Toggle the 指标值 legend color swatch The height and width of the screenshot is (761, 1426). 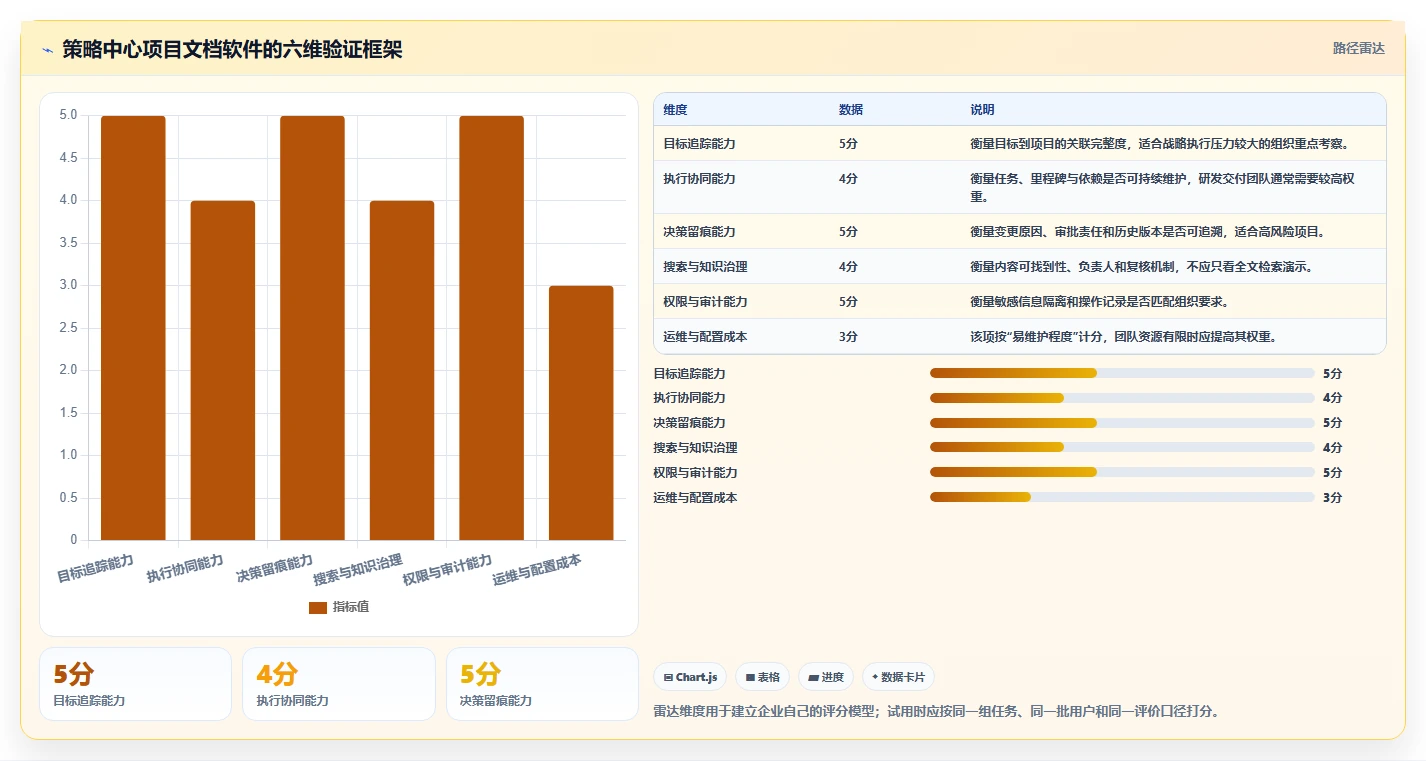[x=318, y=607]
